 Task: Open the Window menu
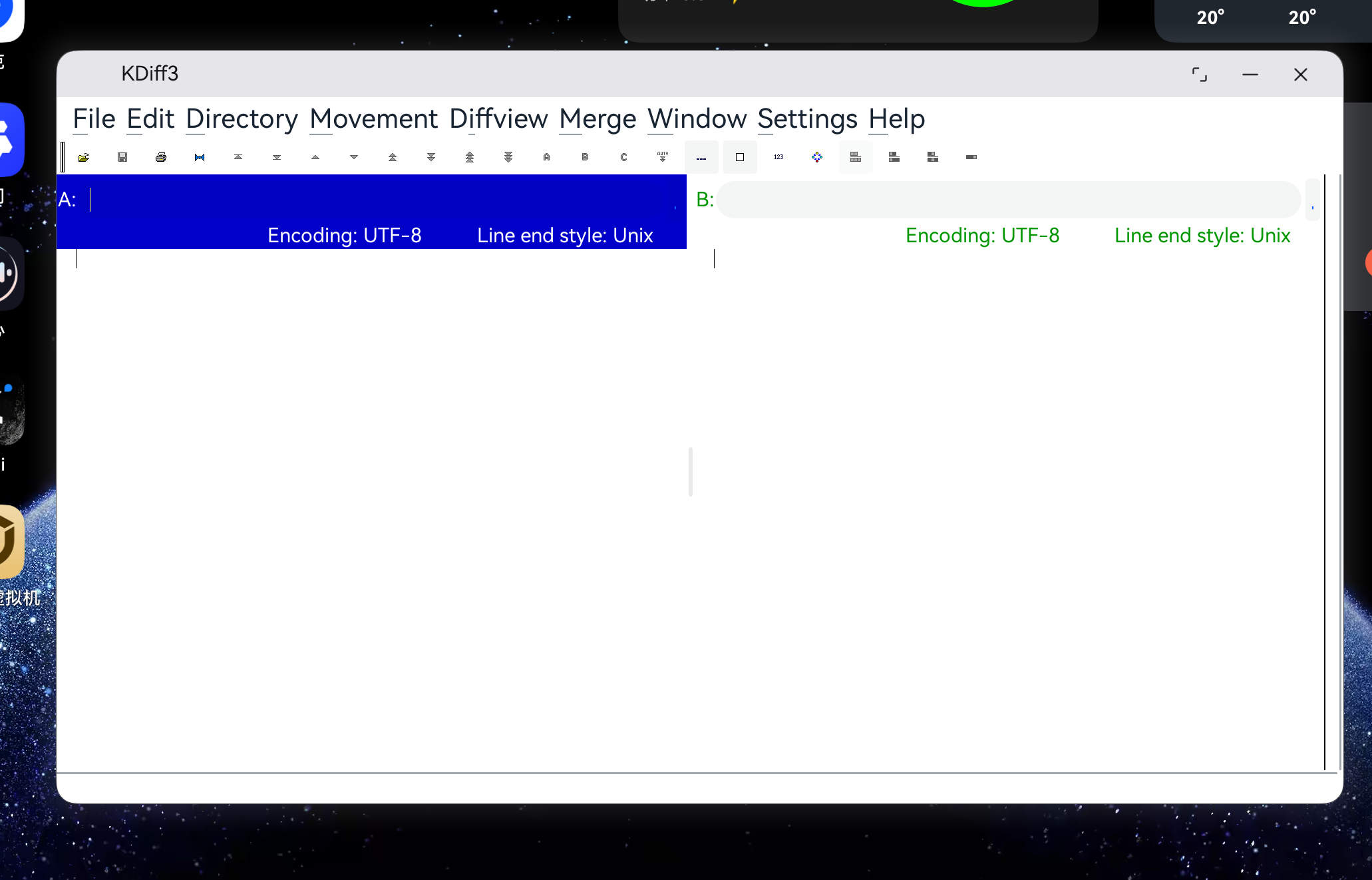(x=697, y=119)
